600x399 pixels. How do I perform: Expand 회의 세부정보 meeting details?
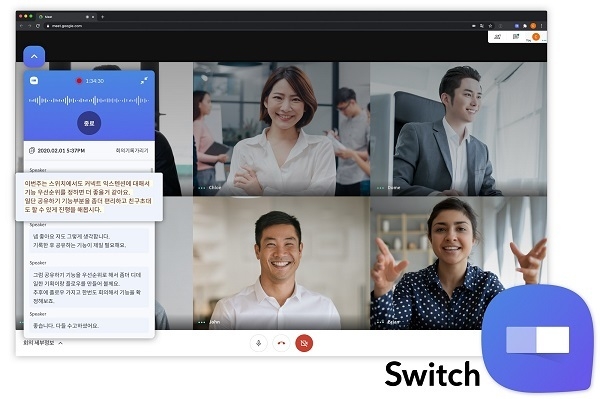[43, 343]
